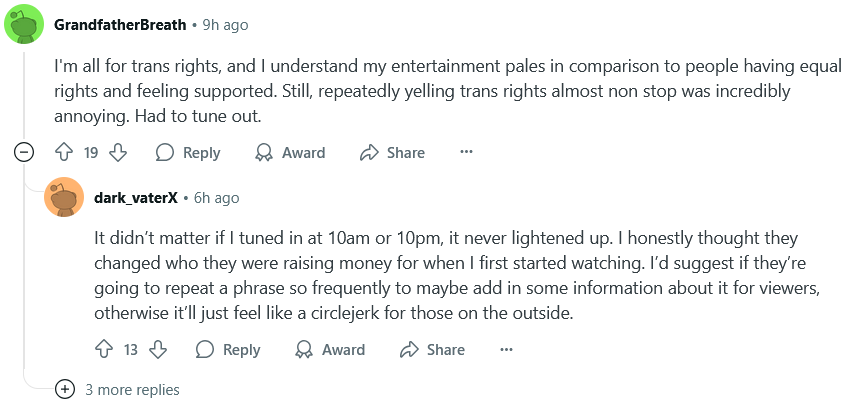Downvote GrandfatherBreath's comment
The image size is (845, 408).
pos(118,153)
